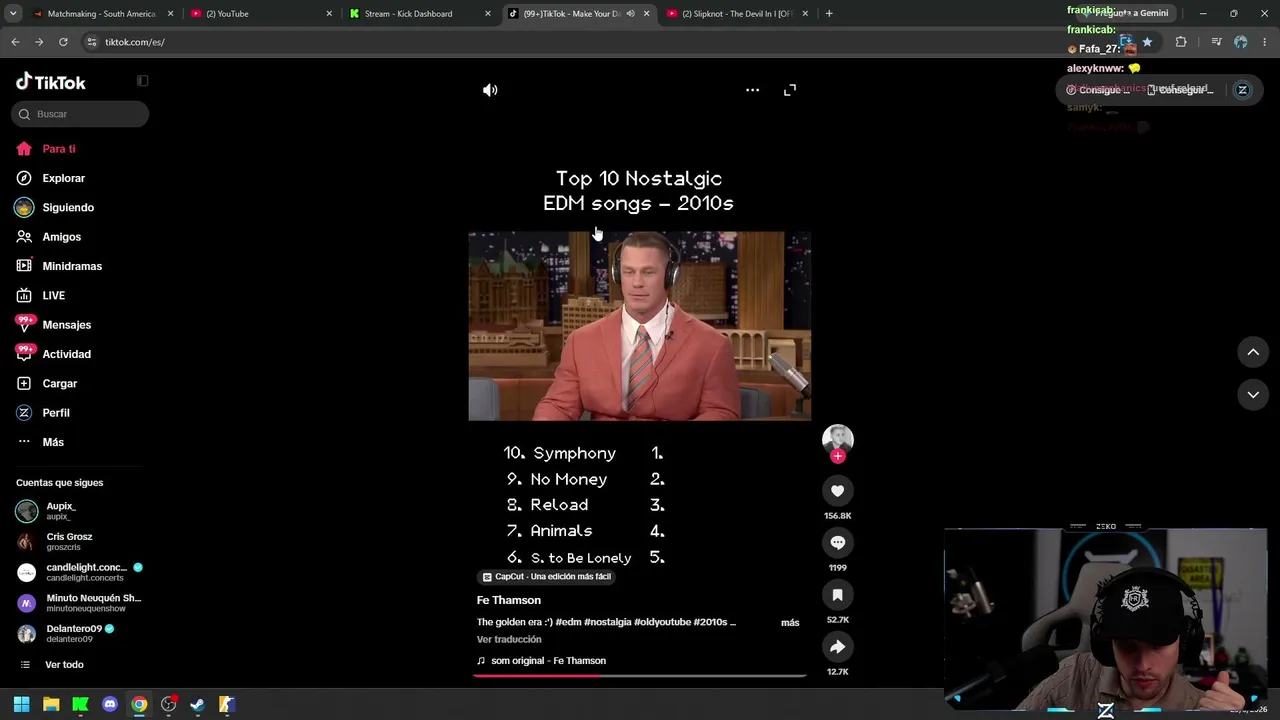1280x720 pixels.
Task: Expand the video to fullscreen
Action: click(790, 90)
